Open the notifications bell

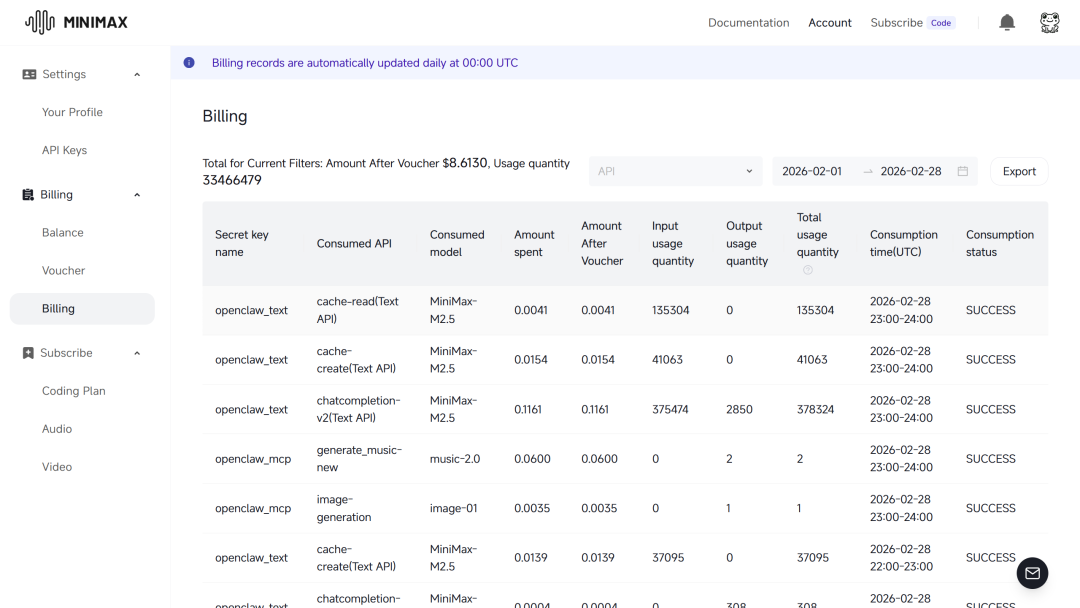[1007, 22]
